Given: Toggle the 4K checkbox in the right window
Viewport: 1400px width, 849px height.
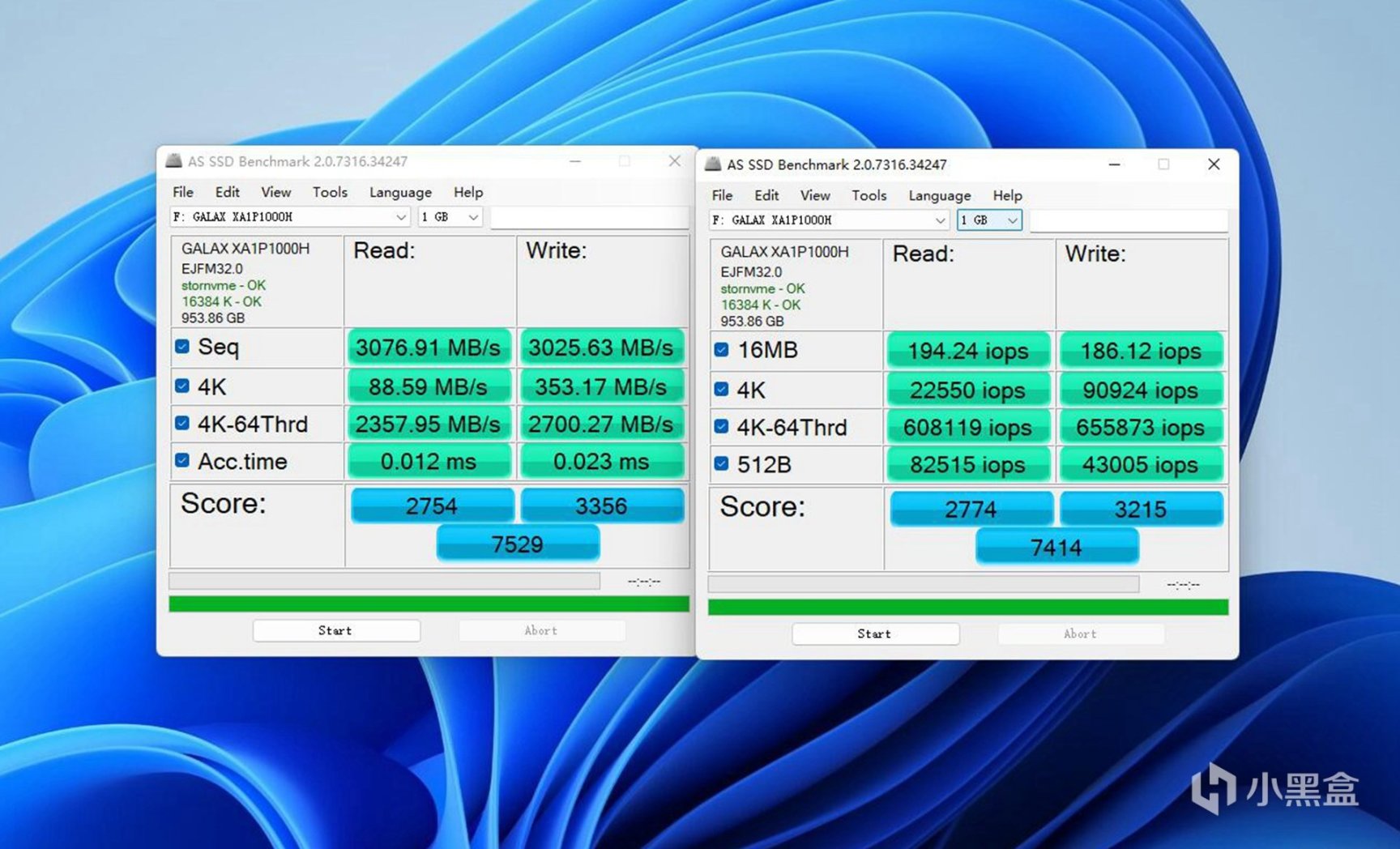Looking at the screenshot, I should pyautogui.click(x=721, y=390).
